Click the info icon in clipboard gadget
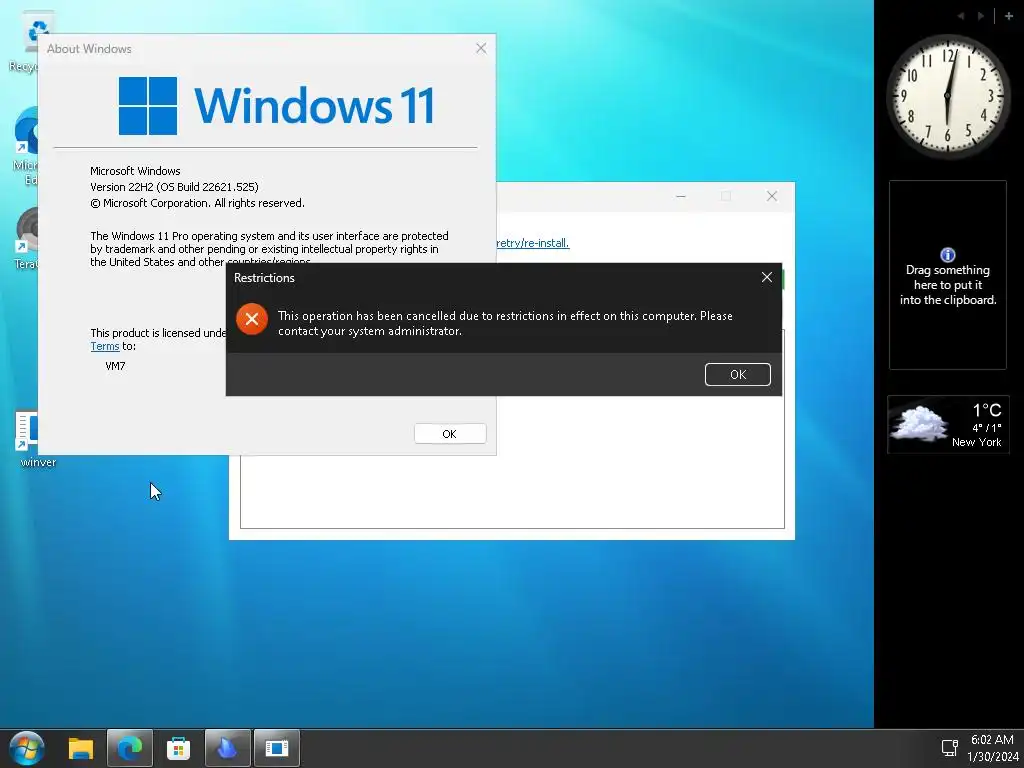Screen dimensions: 1024x768 pyautogui.click(x=948, y=255)
